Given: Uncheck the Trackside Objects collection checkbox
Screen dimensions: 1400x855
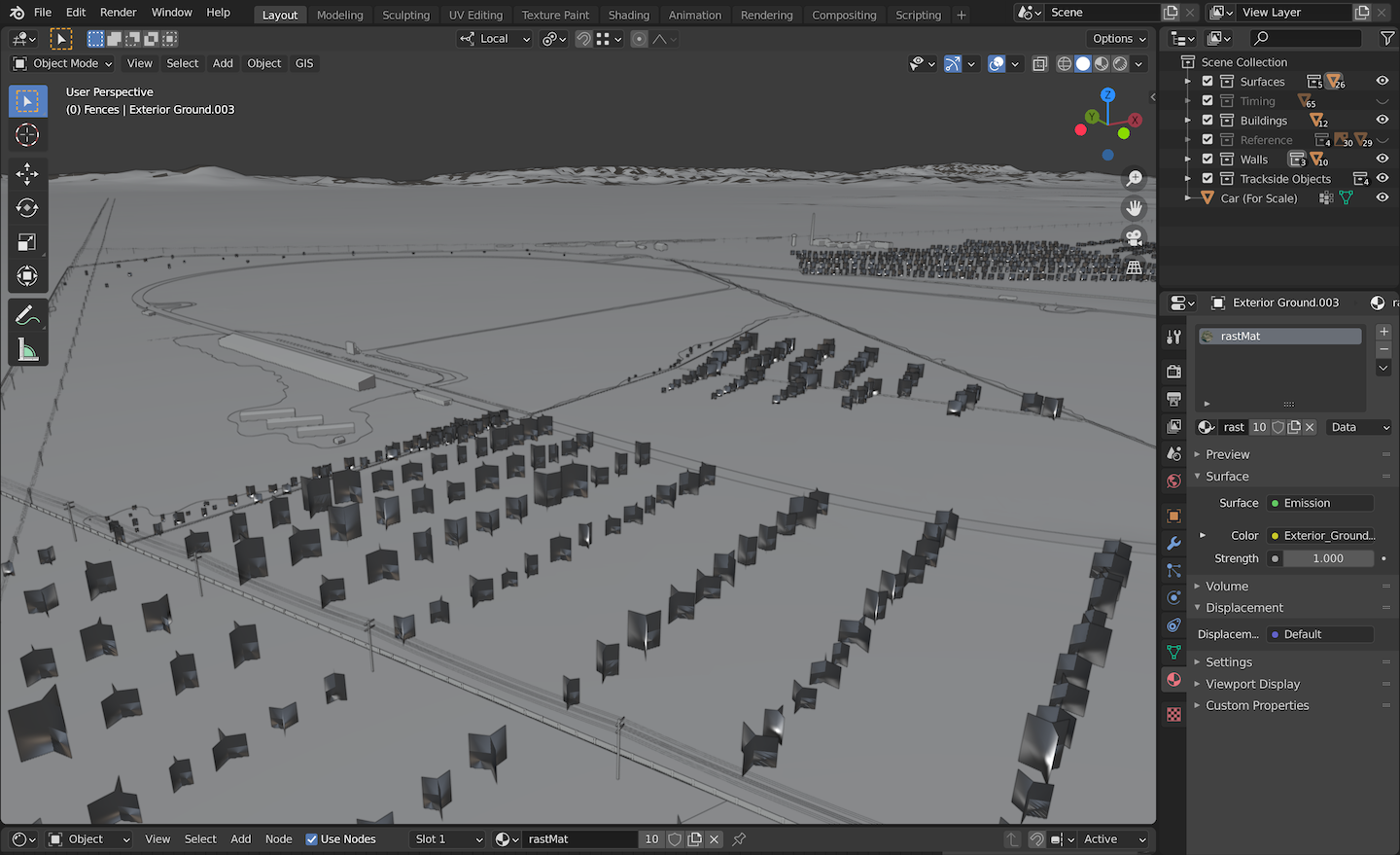Looking at the screenshot, I should (1207, 179).
